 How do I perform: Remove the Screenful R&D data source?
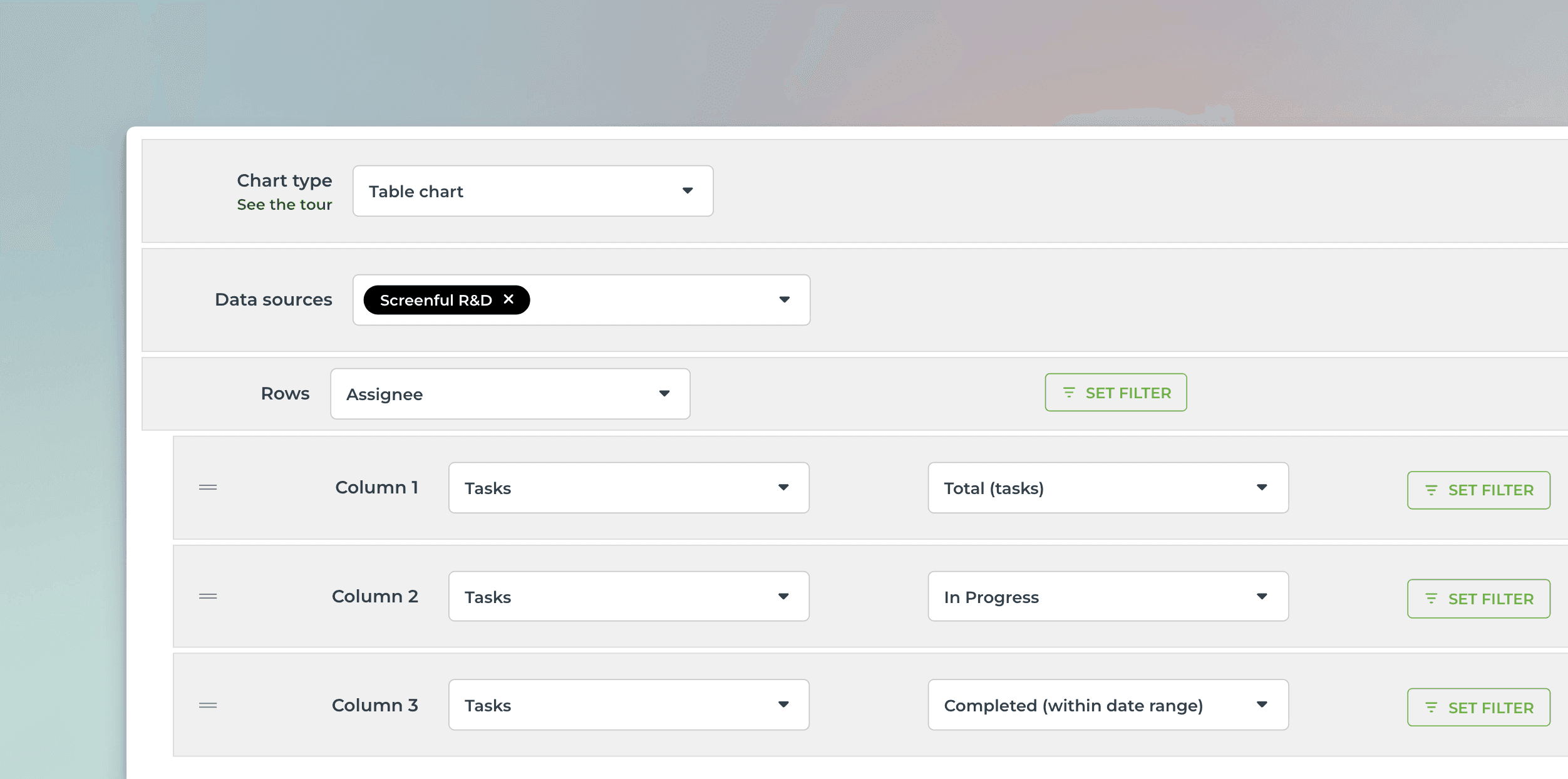[508, 299]
